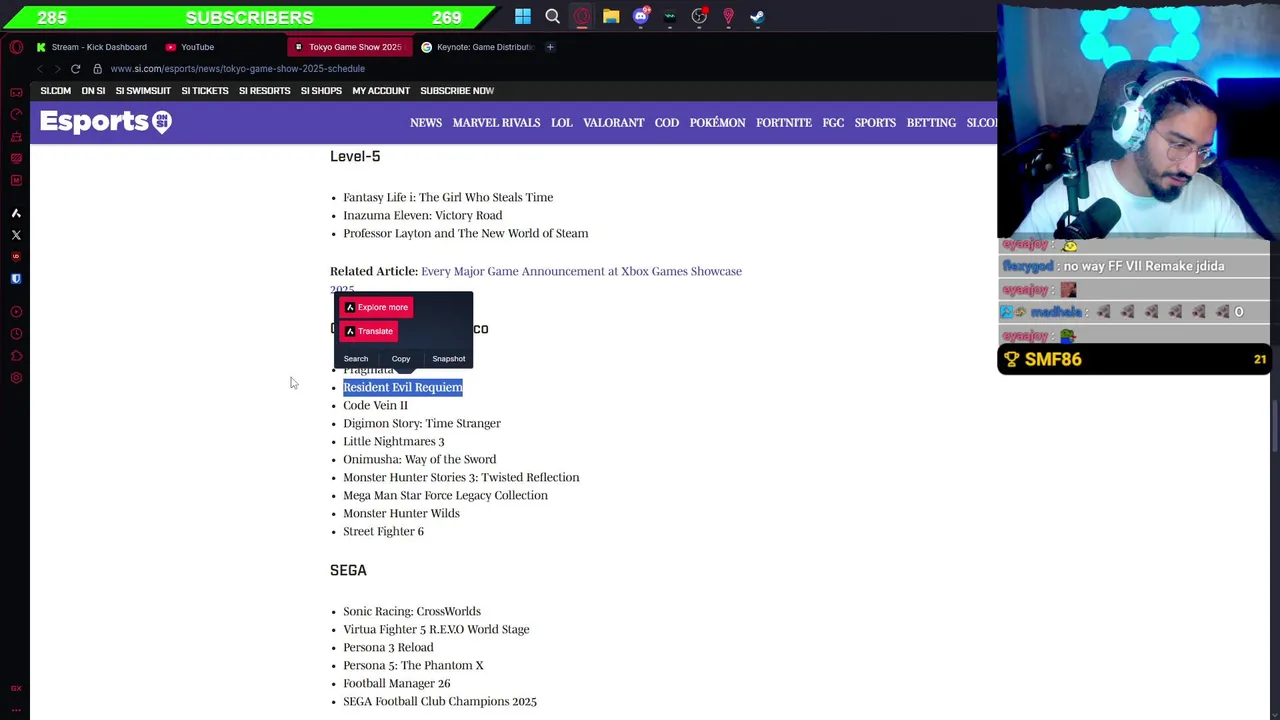
Task: Click ON SI in the top bar
Action: pyautogui.click(x=93, y=91)
